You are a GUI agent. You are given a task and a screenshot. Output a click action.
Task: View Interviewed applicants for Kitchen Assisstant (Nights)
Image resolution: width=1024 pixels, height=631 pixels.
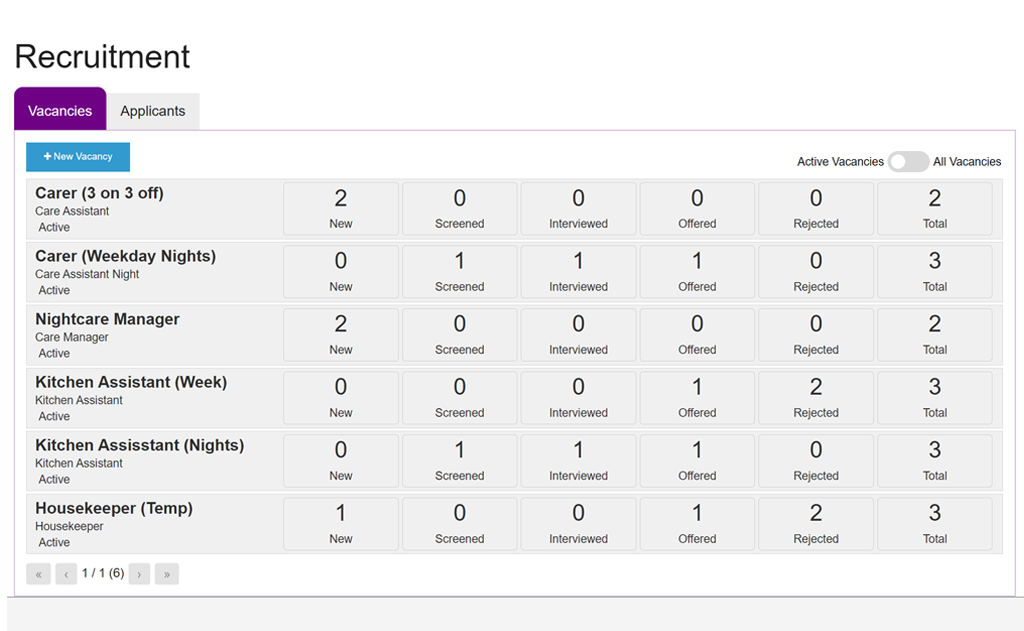pyautogui.click(x=579, y=461)
